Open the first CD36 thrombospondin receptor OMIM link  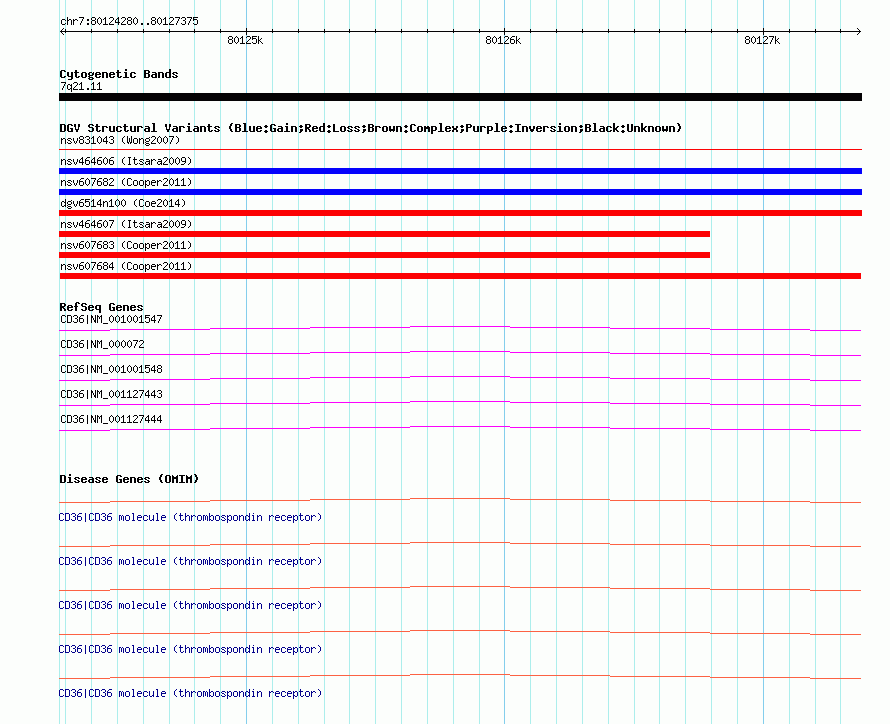(190, 517)
